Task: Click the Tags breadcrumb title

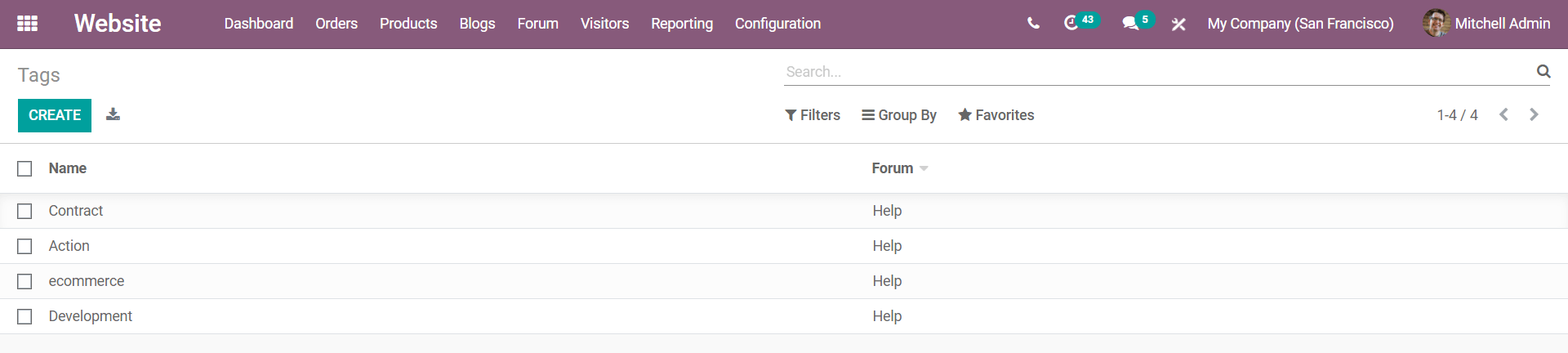Action: point(39,75)
